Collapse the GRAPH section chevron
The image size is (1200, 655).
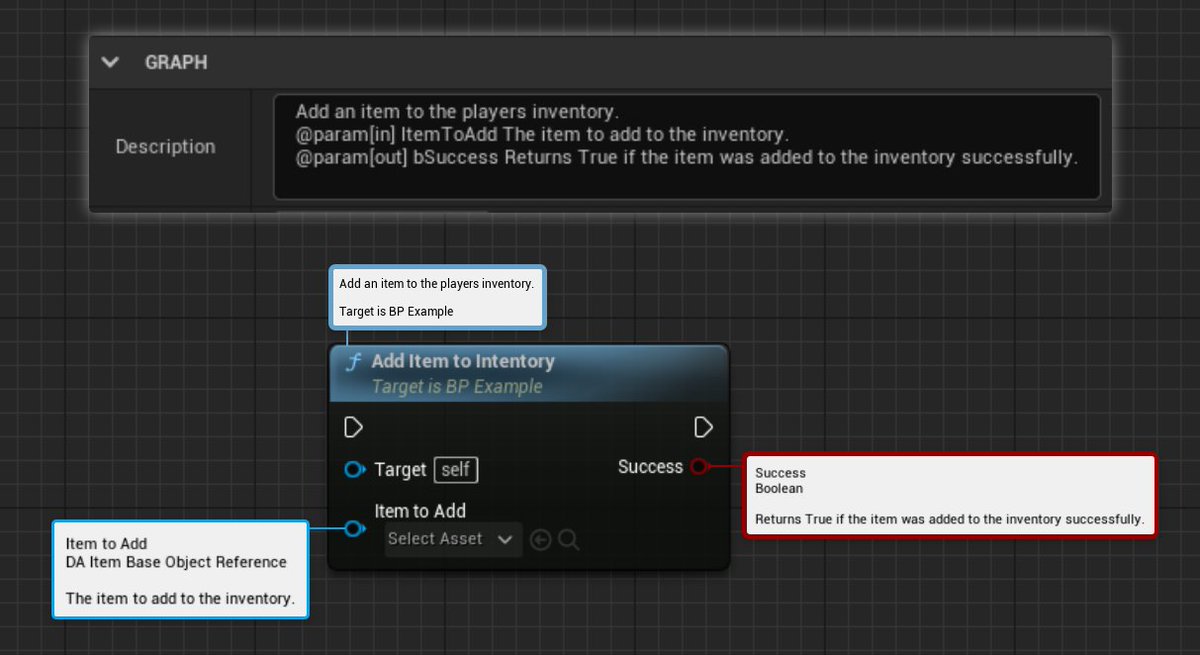(x=111, y=62)
